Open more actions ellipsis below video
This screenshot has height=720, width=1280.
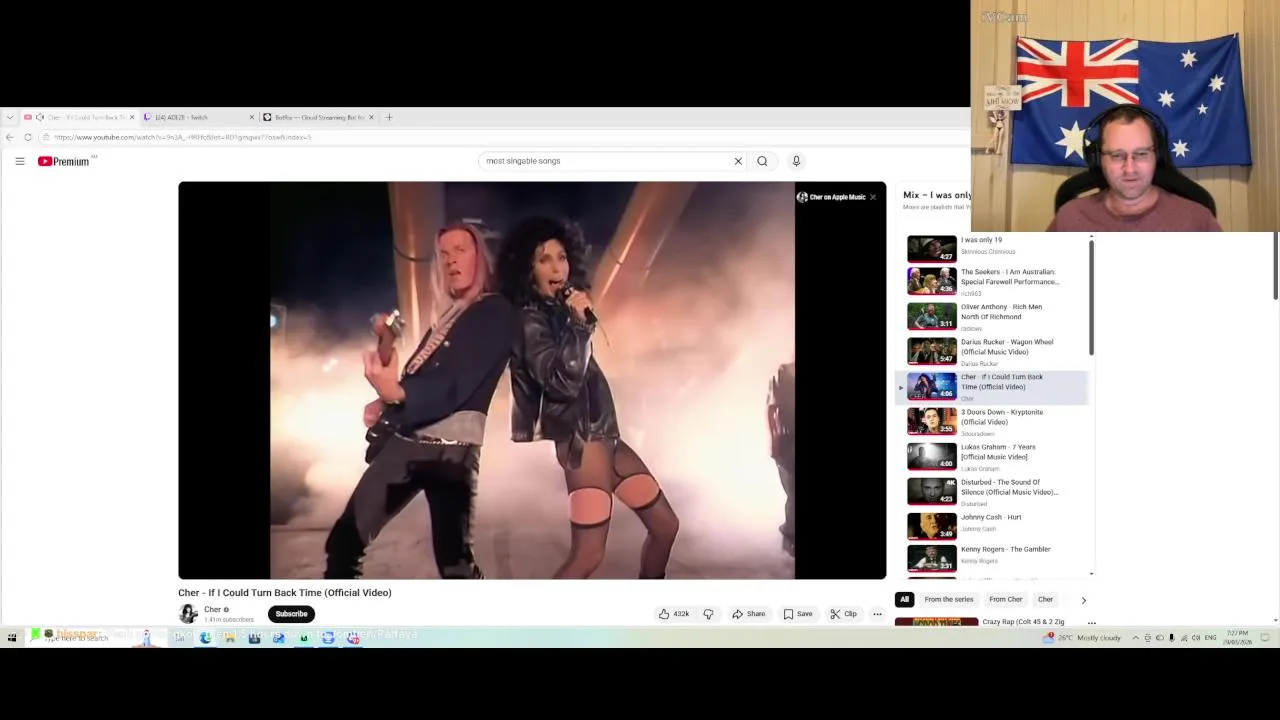(877, 614)
